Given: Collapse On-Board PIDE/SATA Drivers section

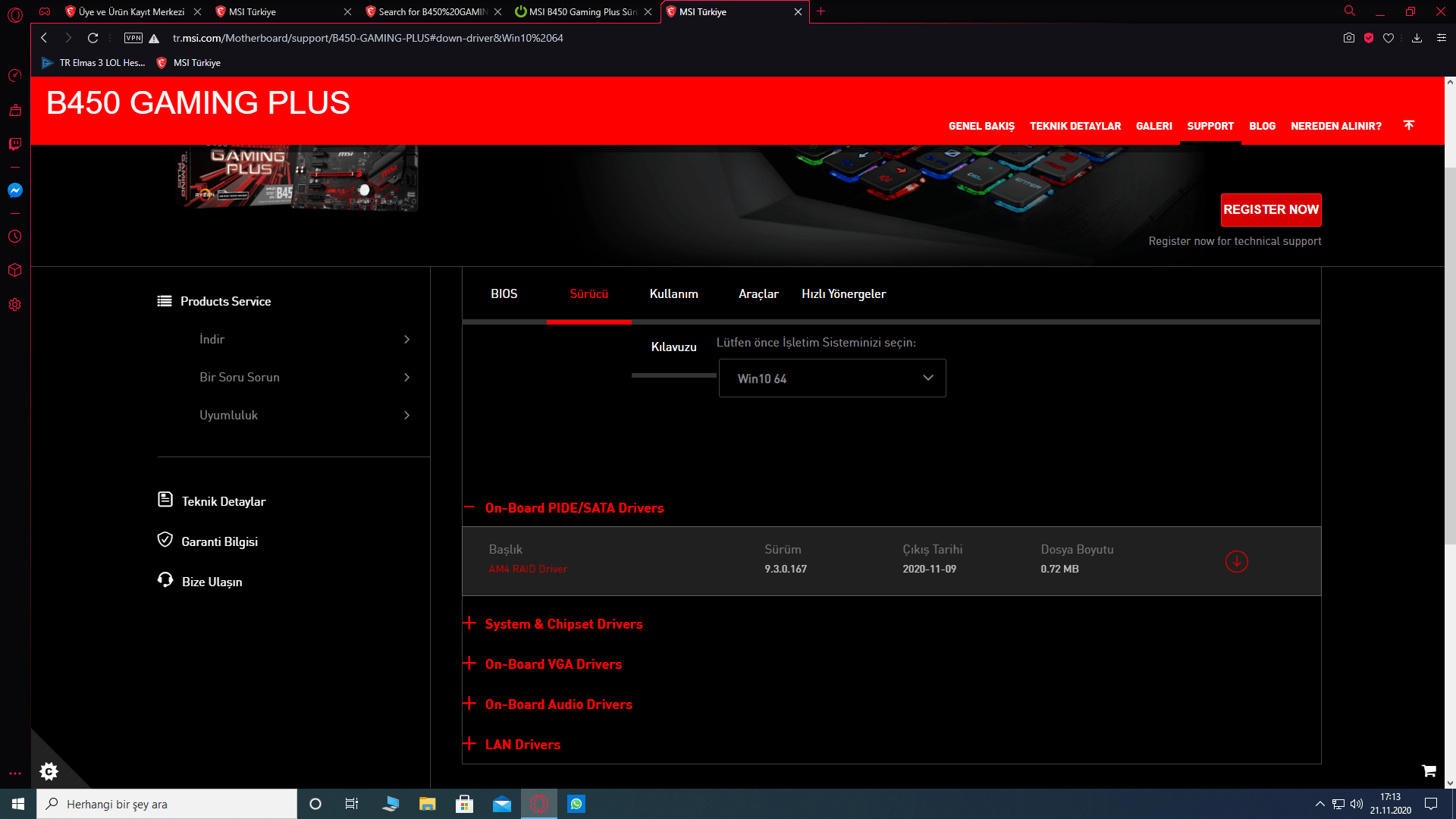Looking at the screenshot, I should (574, 508).
